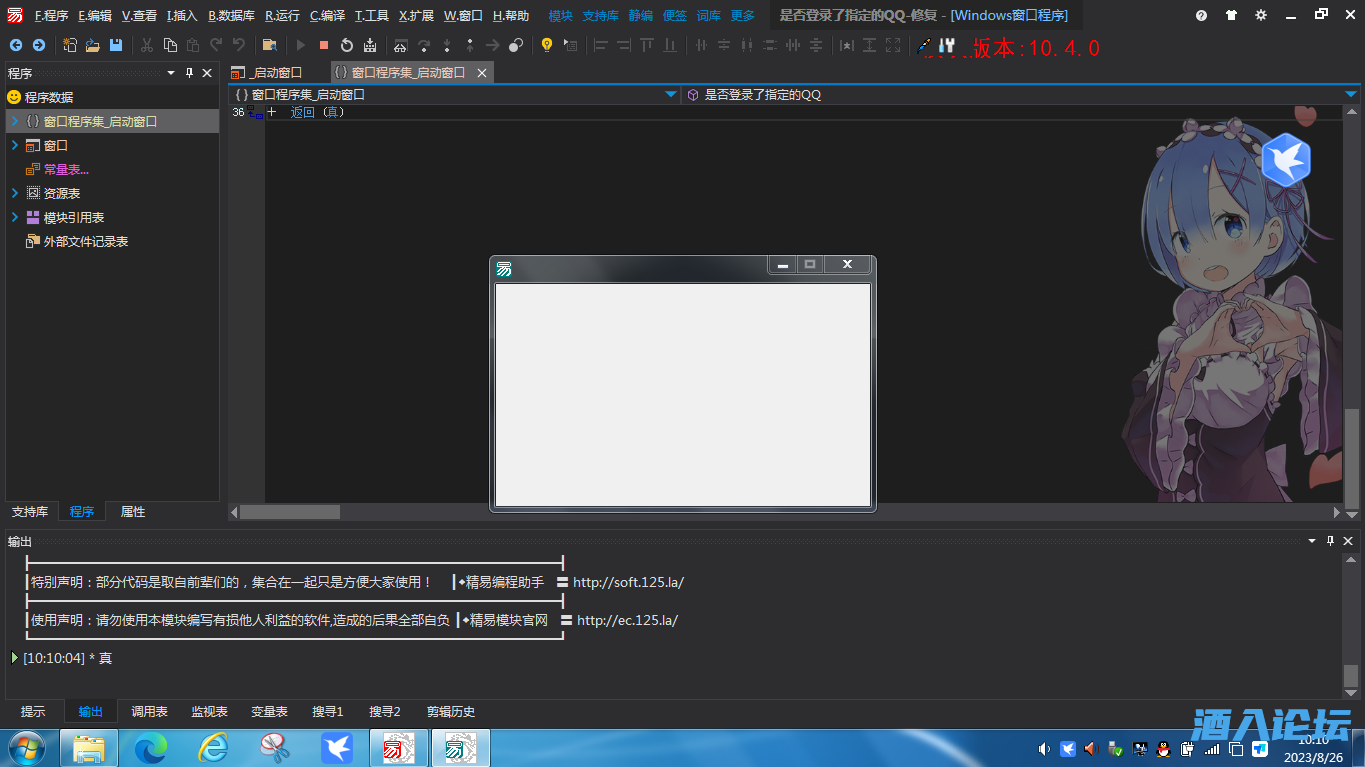Open the C.编译 menu
The width and height of the screenshot is (1365, 767).
point(327,15)
